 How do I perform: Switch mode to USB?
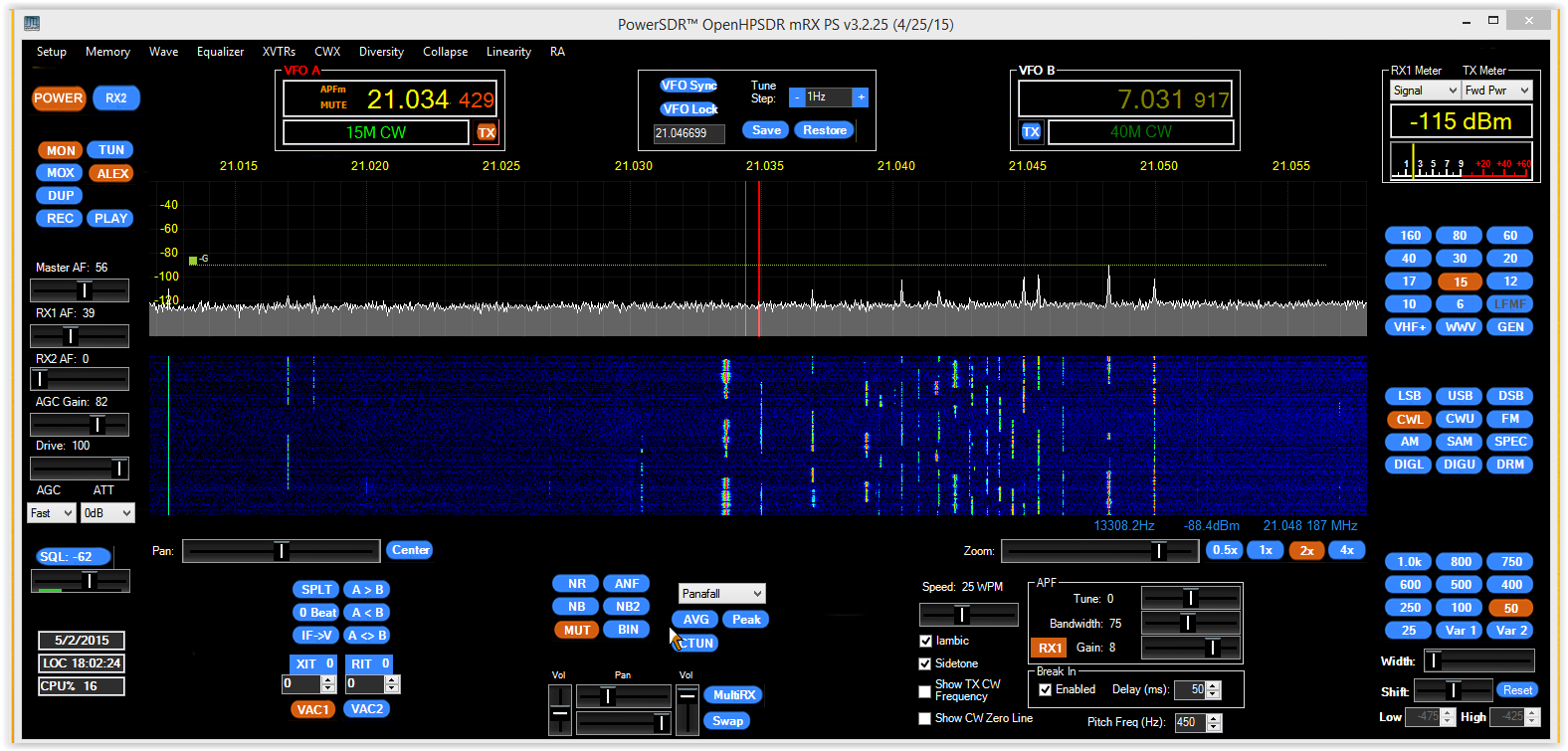point(1460,396)
